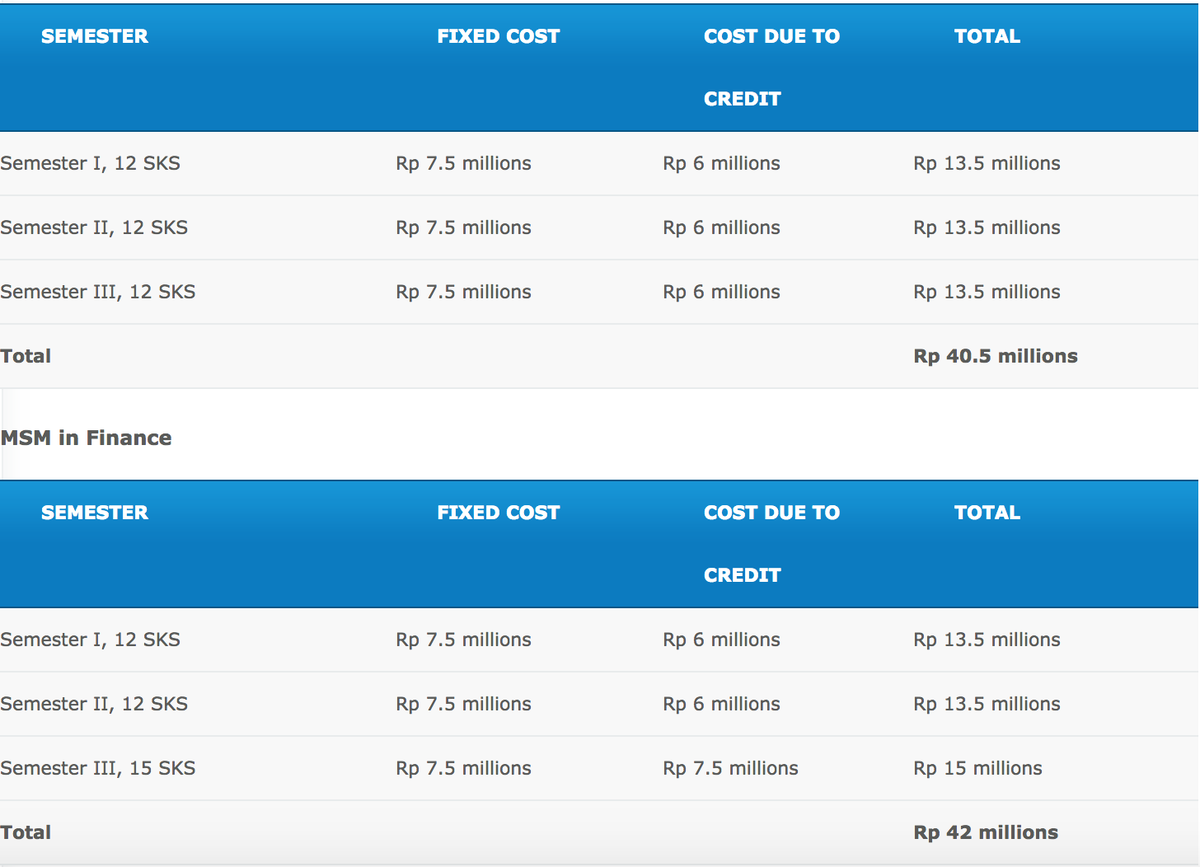Click Semester II fixed cost in MSM Finance table
The height and width of the screenshot is (867, 1200).
[x=463, y=703]
